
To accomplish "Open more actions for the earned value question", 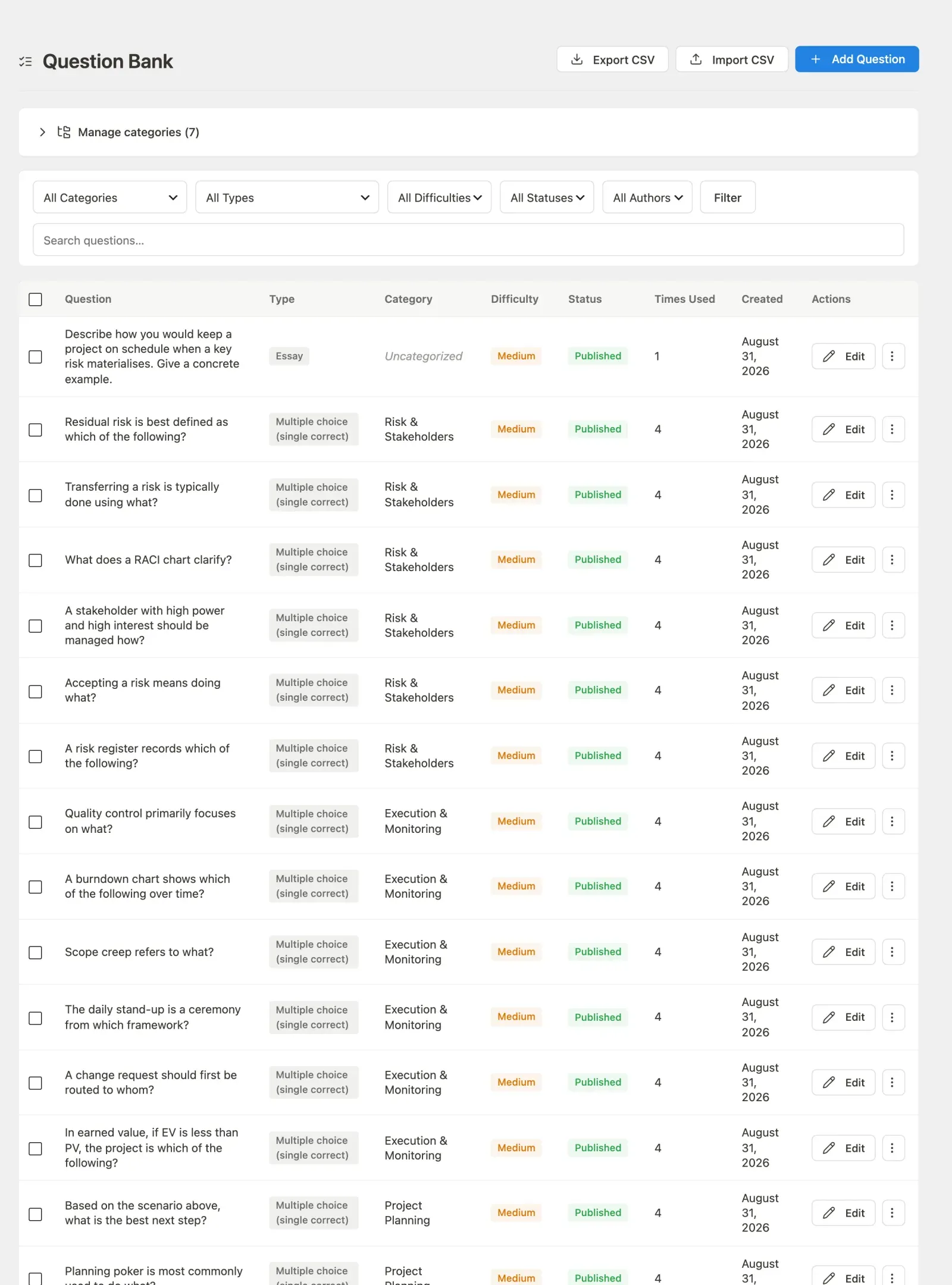I will [892, 1148].
